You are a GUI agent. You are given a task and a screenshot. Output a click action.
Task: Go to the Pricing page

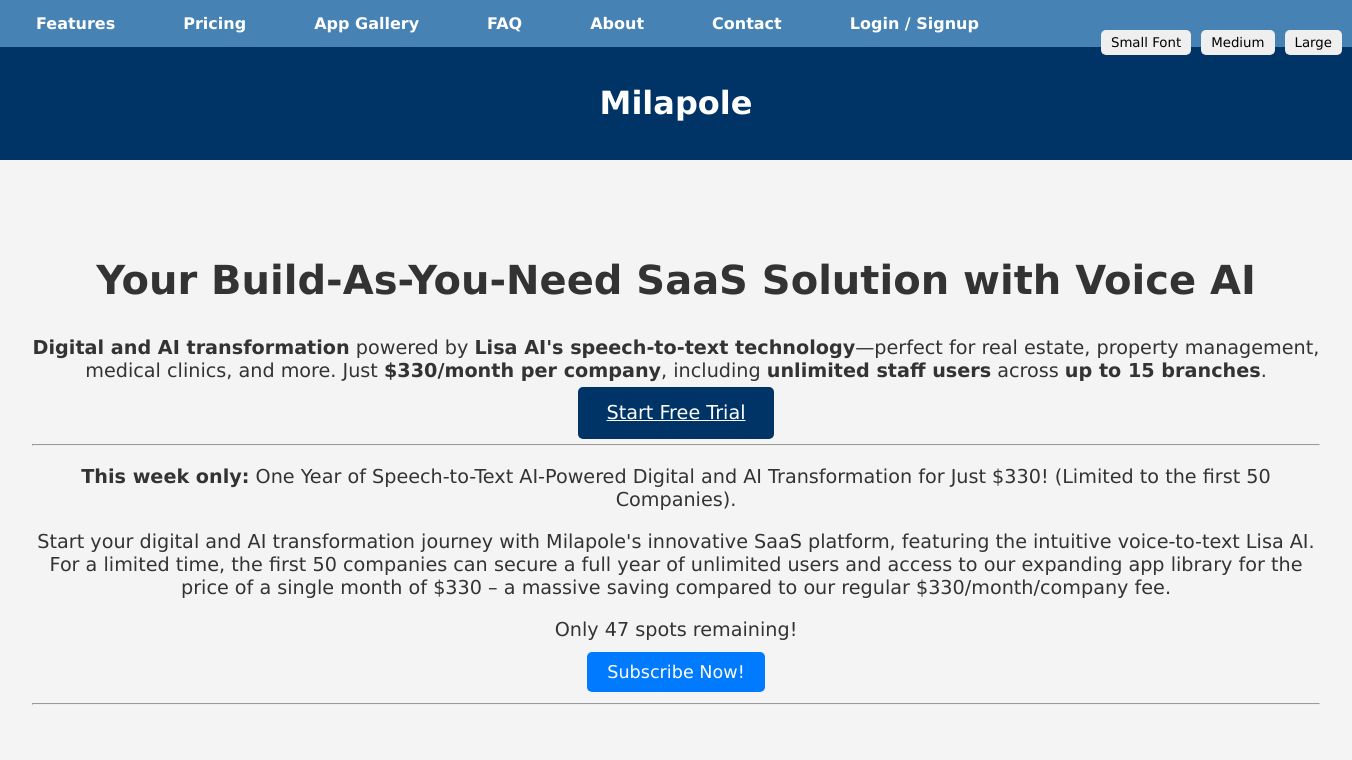214,23
